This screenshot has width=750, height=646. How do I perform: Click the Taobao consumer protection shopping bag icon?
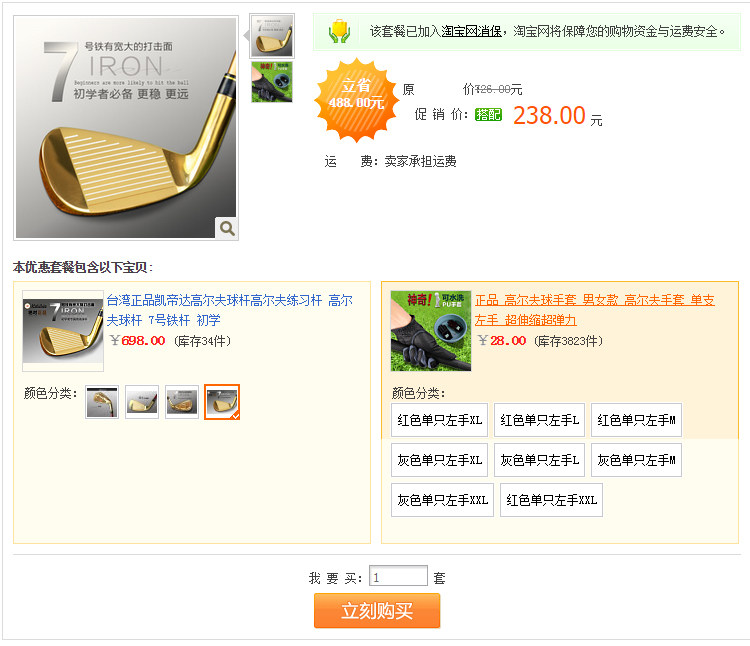[x=339, y=32]
